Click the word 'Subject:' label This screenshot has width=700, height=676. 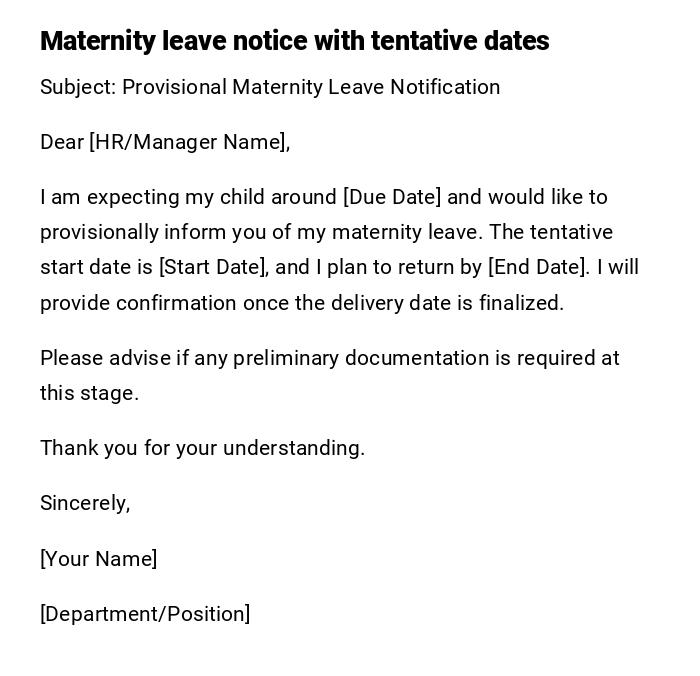[x=78, y=87]
